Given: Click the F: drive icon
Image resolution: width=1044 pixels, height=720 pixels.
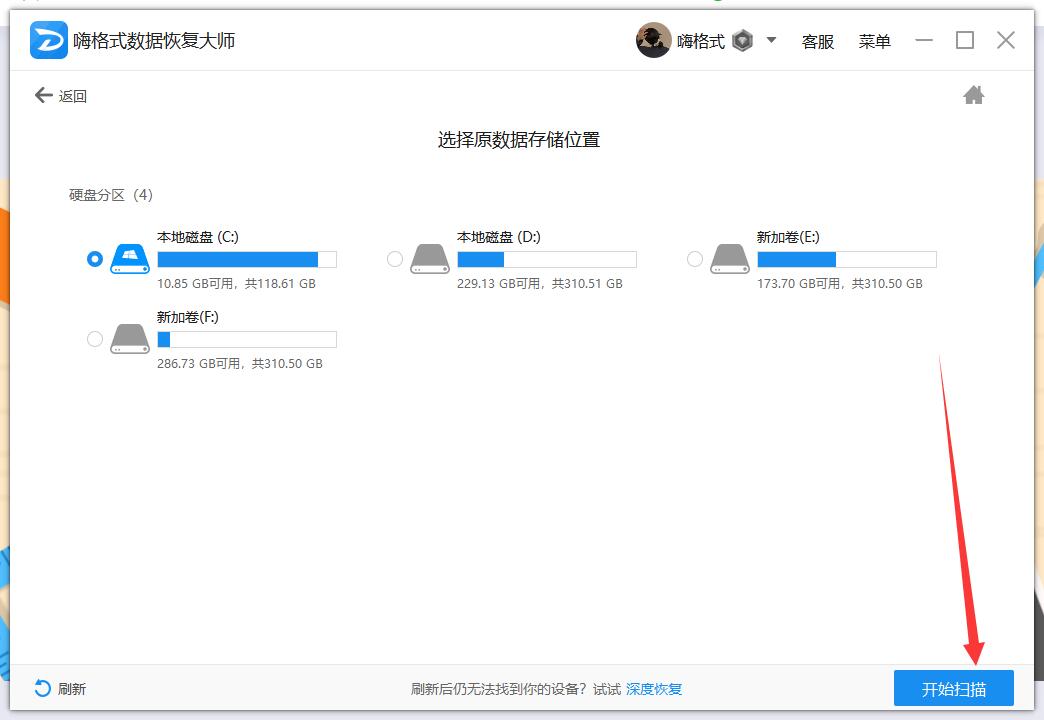Looking at the screenshot, I should pos(130,339).
